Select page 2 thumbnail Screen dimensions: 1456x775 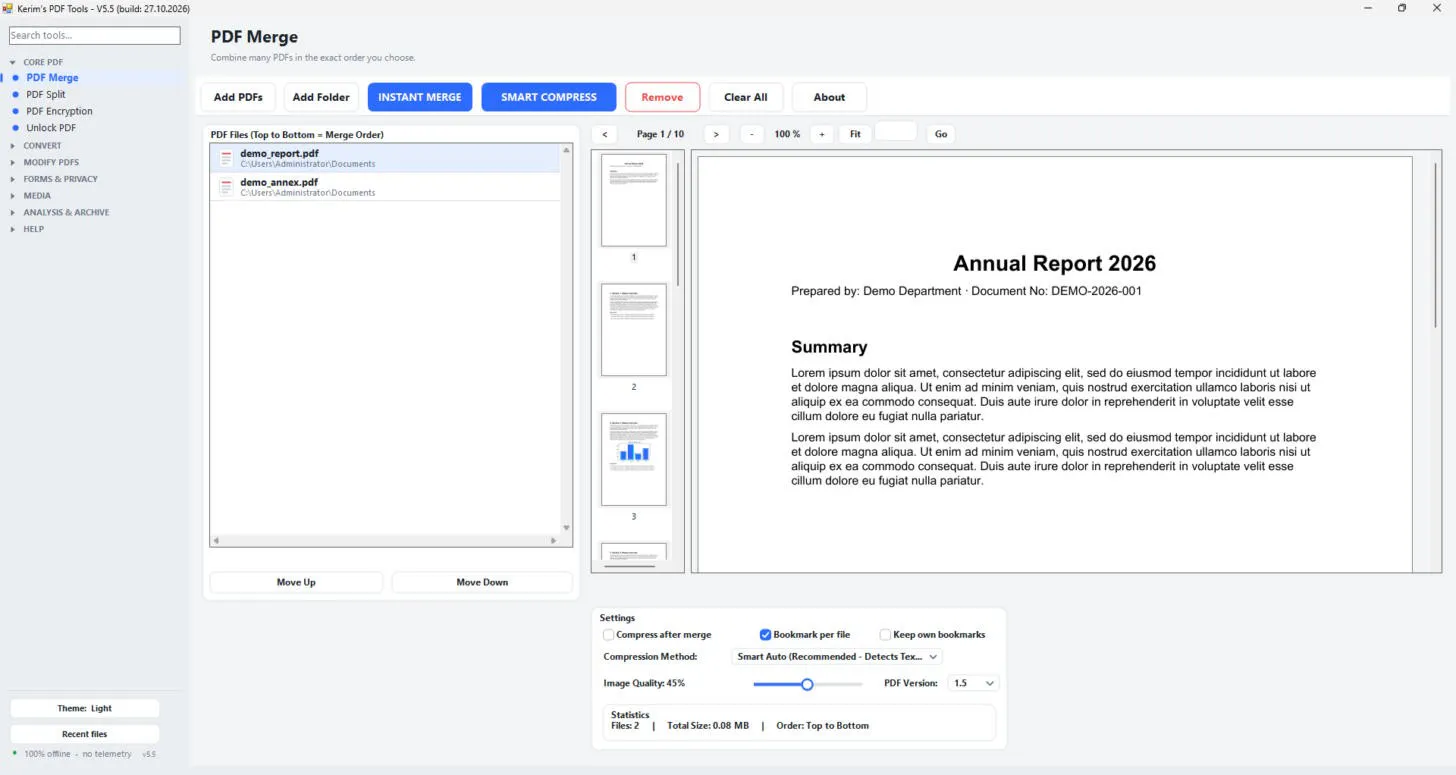click(634, 330)
